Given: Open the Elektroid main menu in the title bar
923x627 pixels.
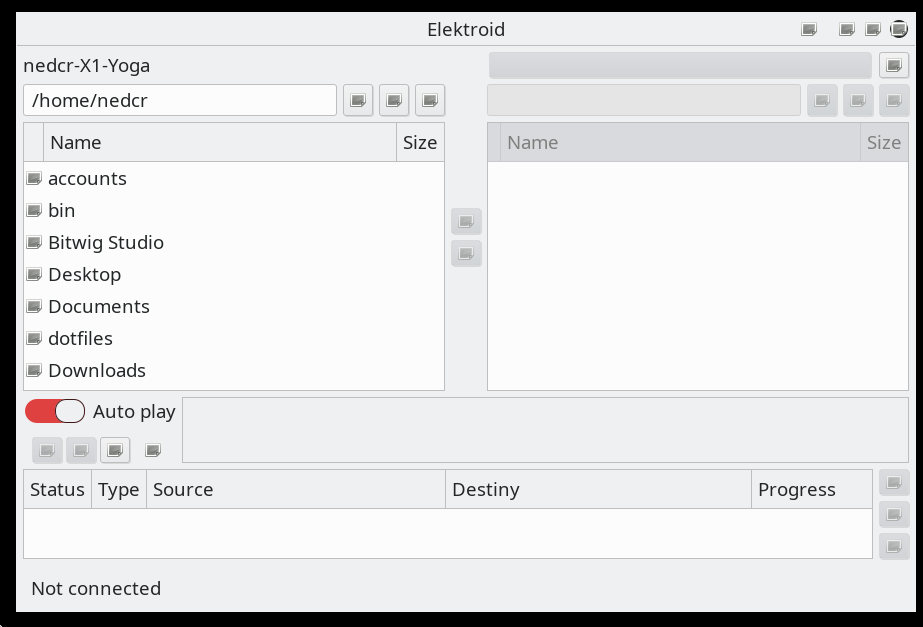Looking at the screenshot, I should pyautogui.click(x=809, y=30).
